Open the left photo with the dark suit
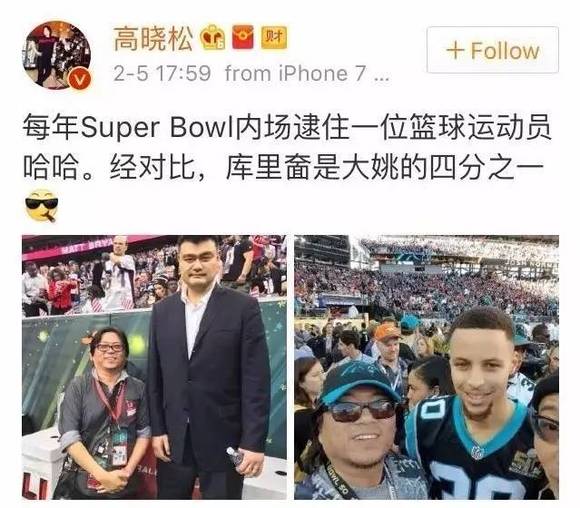This screenshot has height=508, width=580. (154, 367)
